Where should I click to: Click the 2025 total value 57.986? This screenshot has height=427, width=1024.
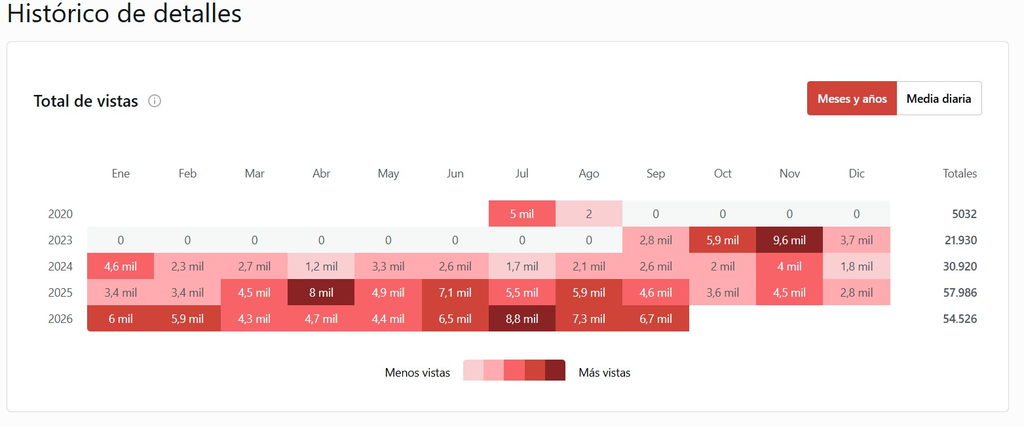tap(960, 293)
